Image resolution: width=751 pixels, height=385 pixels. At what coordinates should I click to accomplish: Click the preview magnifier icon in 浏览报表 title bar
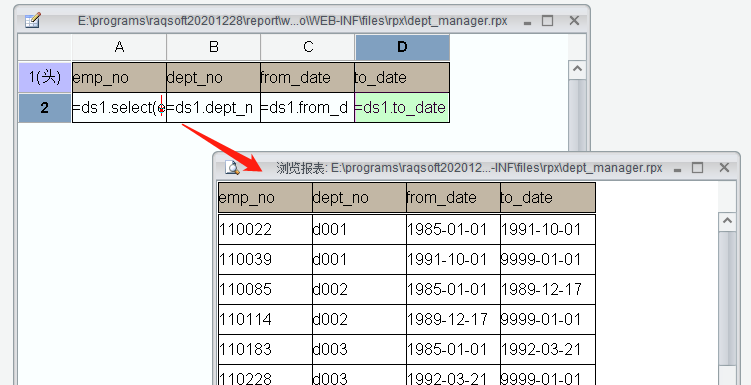click(232, 168)
